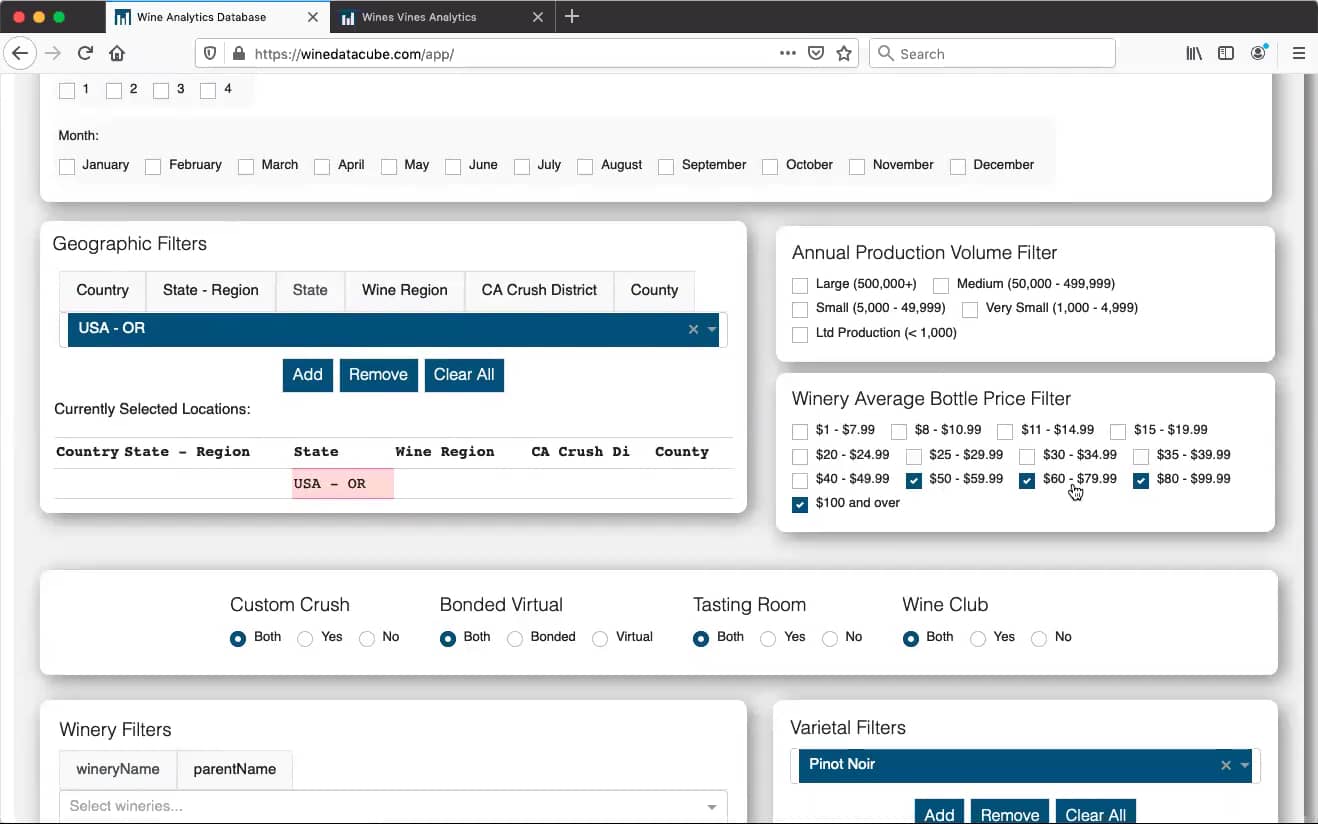Screen dimensions: 1318x824
Task: Switch to the County tab
Action: coord(654,290)
